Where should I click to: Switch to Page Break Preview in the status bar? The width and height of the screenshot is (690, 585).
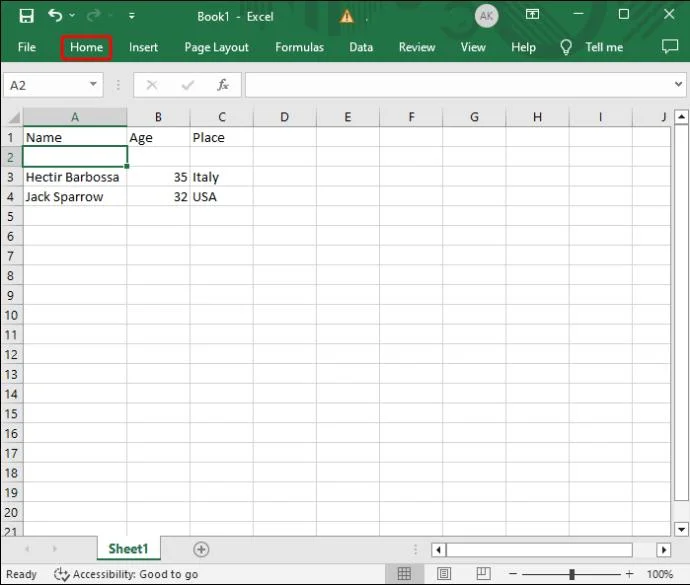pyautogui.click(x=482, y=574)
